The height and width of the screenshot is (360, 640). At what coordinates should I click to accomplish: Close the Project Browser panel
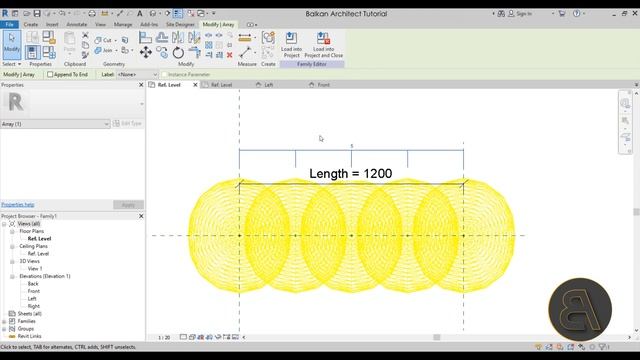[141, 216]
